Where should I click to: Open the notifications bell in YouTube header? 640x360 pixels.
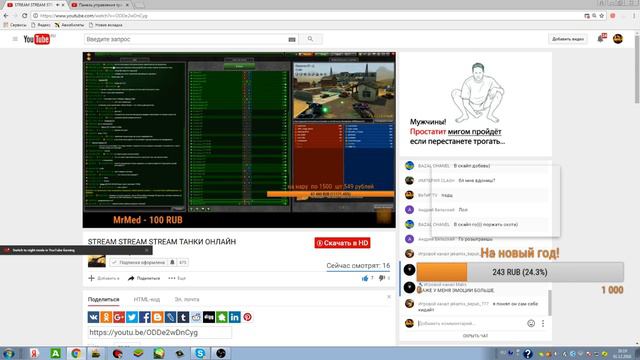click(x=601, y=39)
